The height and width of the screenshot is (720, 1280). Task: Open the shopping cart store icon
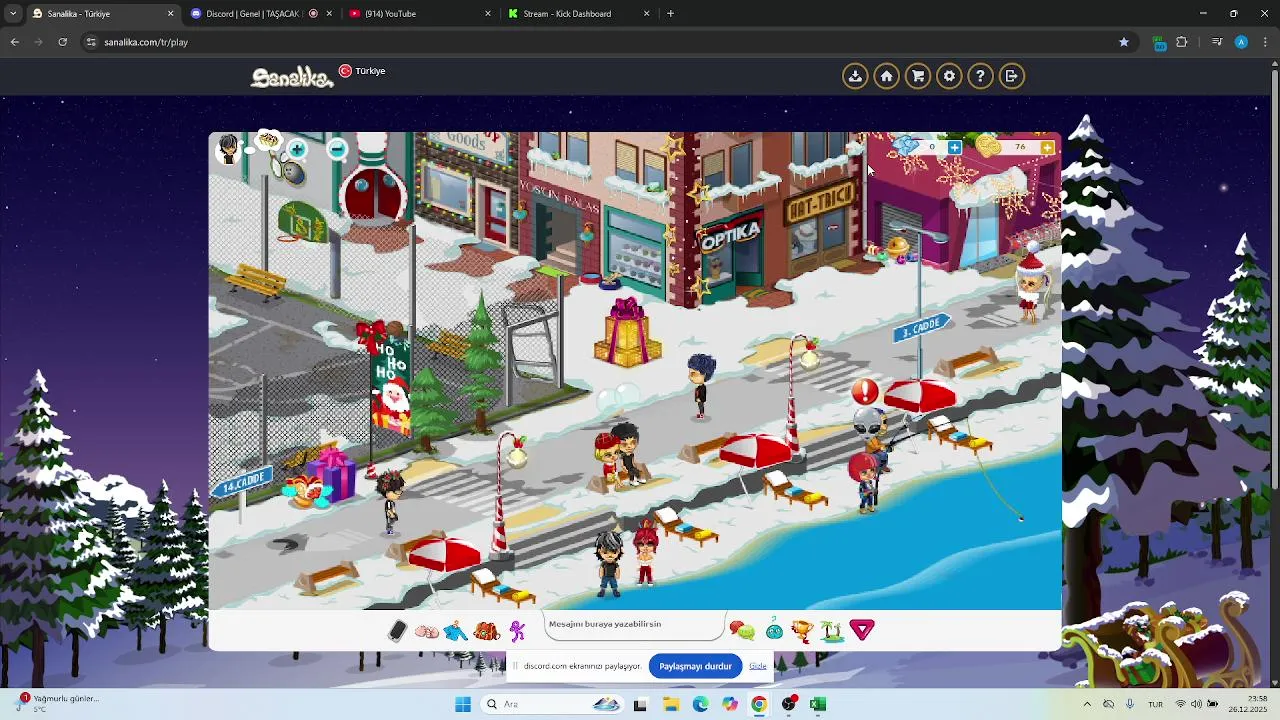point(917,76)
